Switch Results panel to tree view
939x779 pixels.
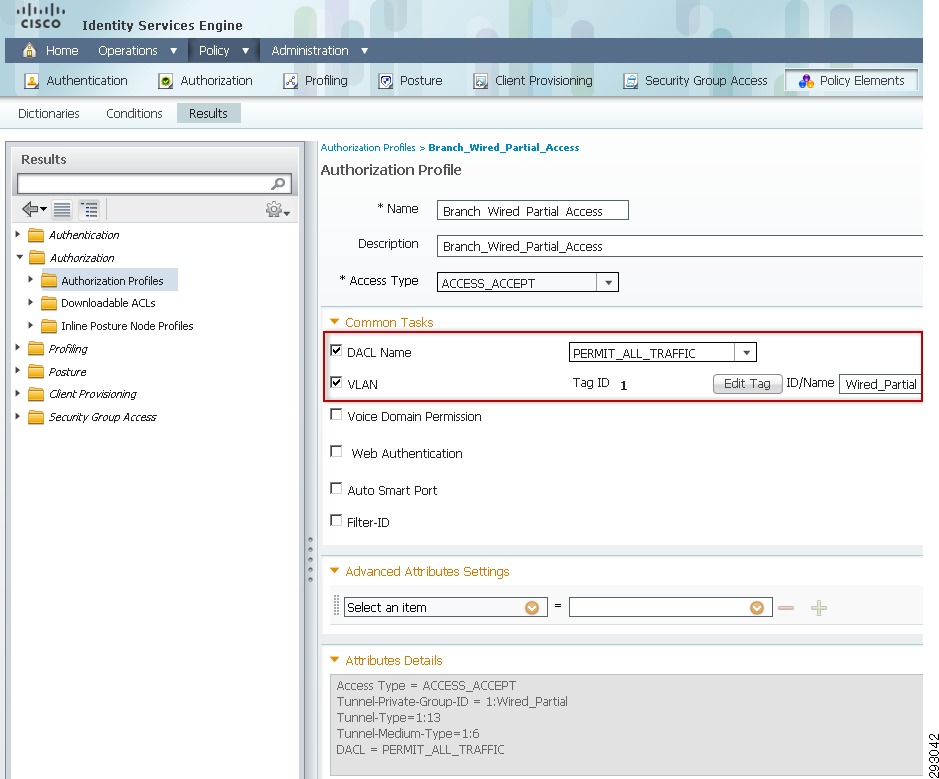pos(89,210)
